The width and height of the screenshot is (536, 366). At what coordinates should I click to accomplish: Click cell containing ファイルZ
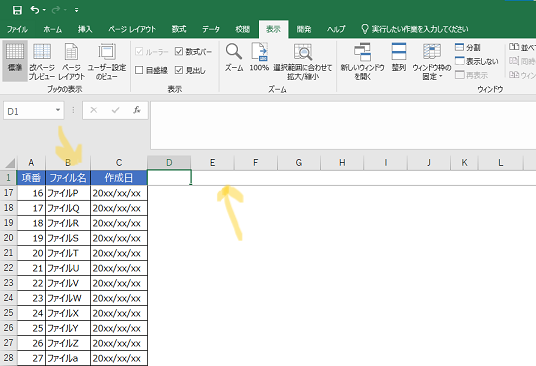[x=68, y=343]
